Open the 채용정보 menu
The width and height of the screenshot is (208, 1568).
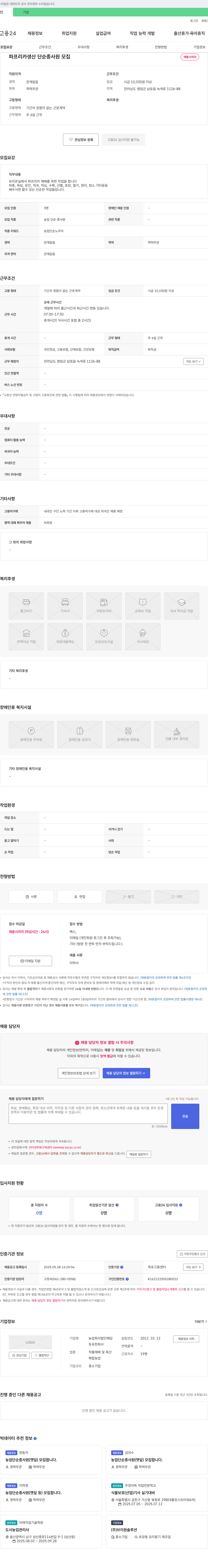coord(35,34)
